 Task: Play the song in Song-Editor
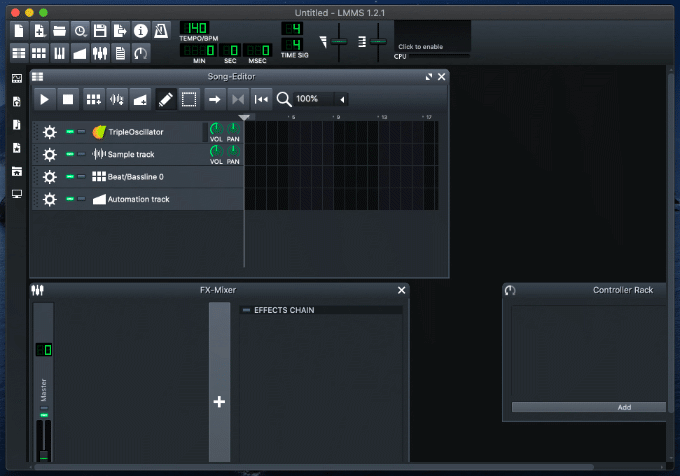click(44, 100)
